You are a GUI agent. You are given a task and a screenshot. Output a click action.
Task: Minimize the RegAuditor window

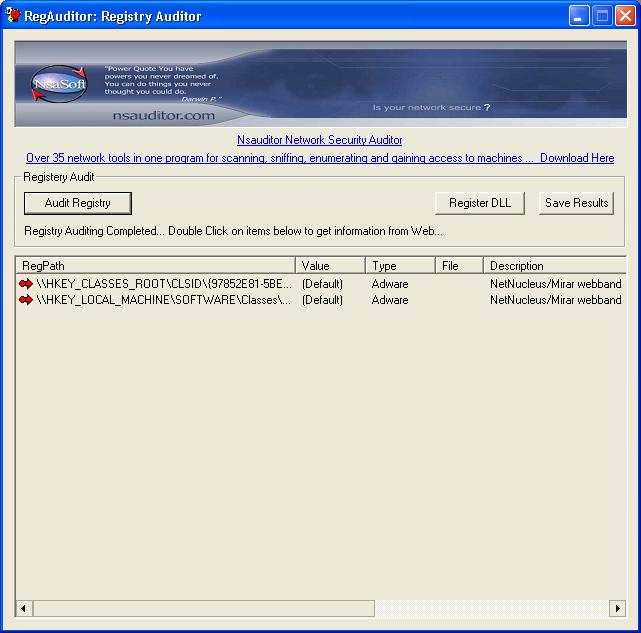click(x=578, y=16)
